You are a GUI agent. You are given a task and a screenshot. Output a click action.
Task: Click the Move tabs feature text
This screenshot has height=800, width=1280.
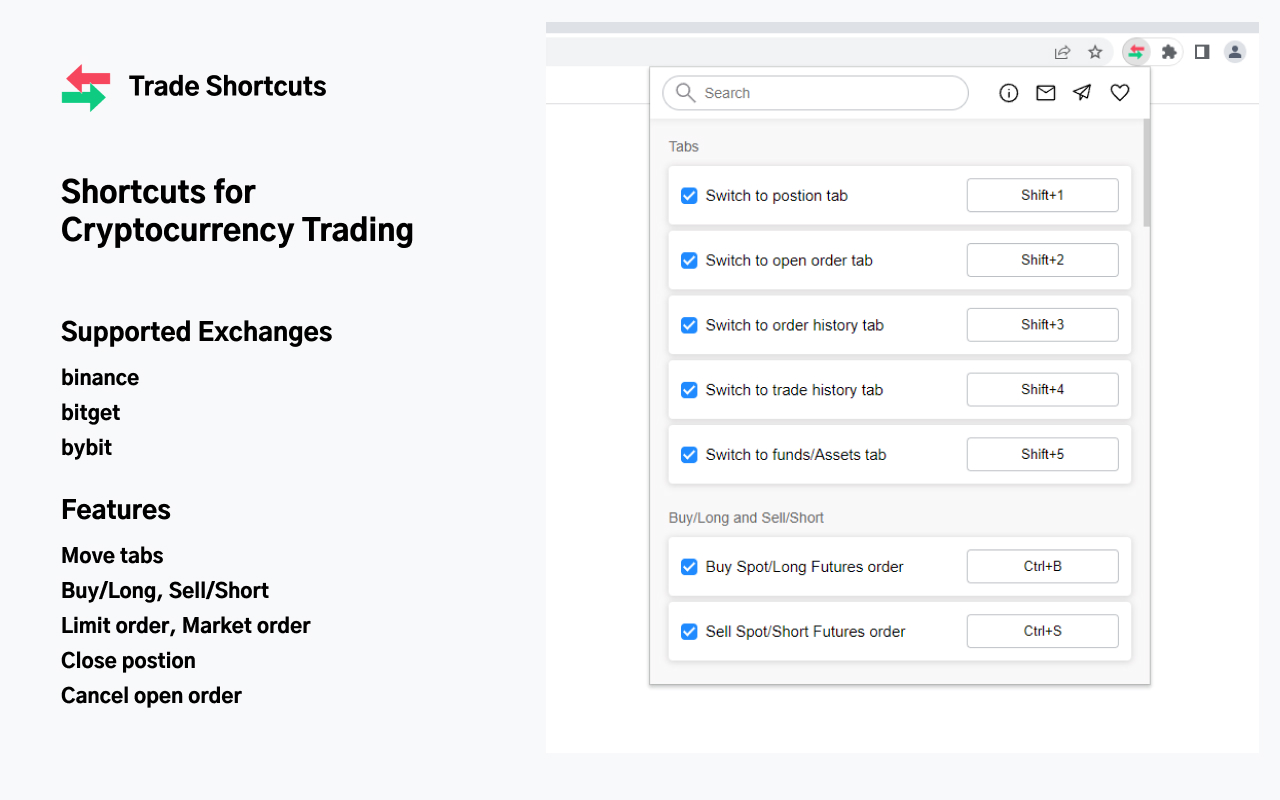click(x=112, y=556)
